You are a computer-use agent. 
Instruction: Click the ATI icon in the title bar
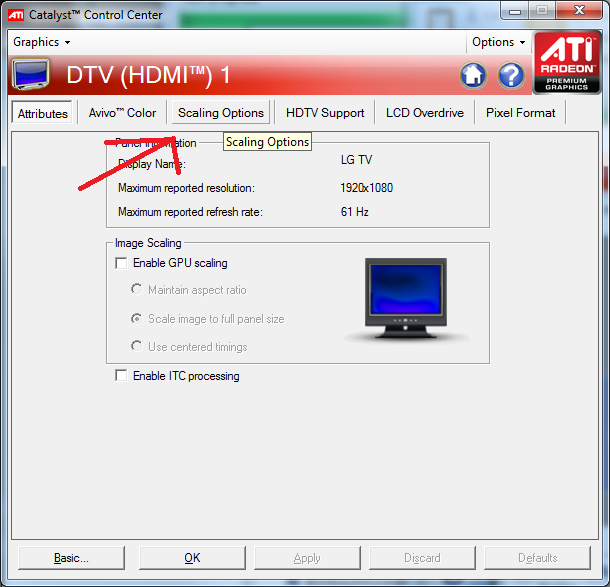click(x=16, y=15)
